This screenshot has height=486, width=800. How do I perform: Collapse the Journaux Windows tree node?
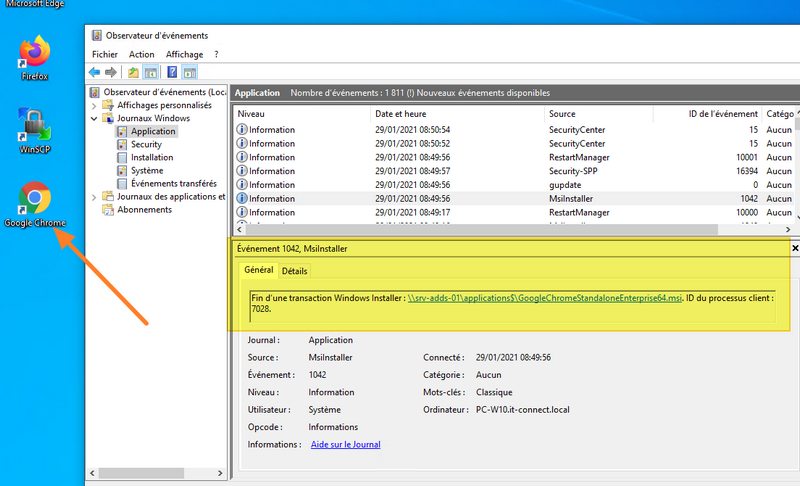pyautogui.click(x=94, y=118)
